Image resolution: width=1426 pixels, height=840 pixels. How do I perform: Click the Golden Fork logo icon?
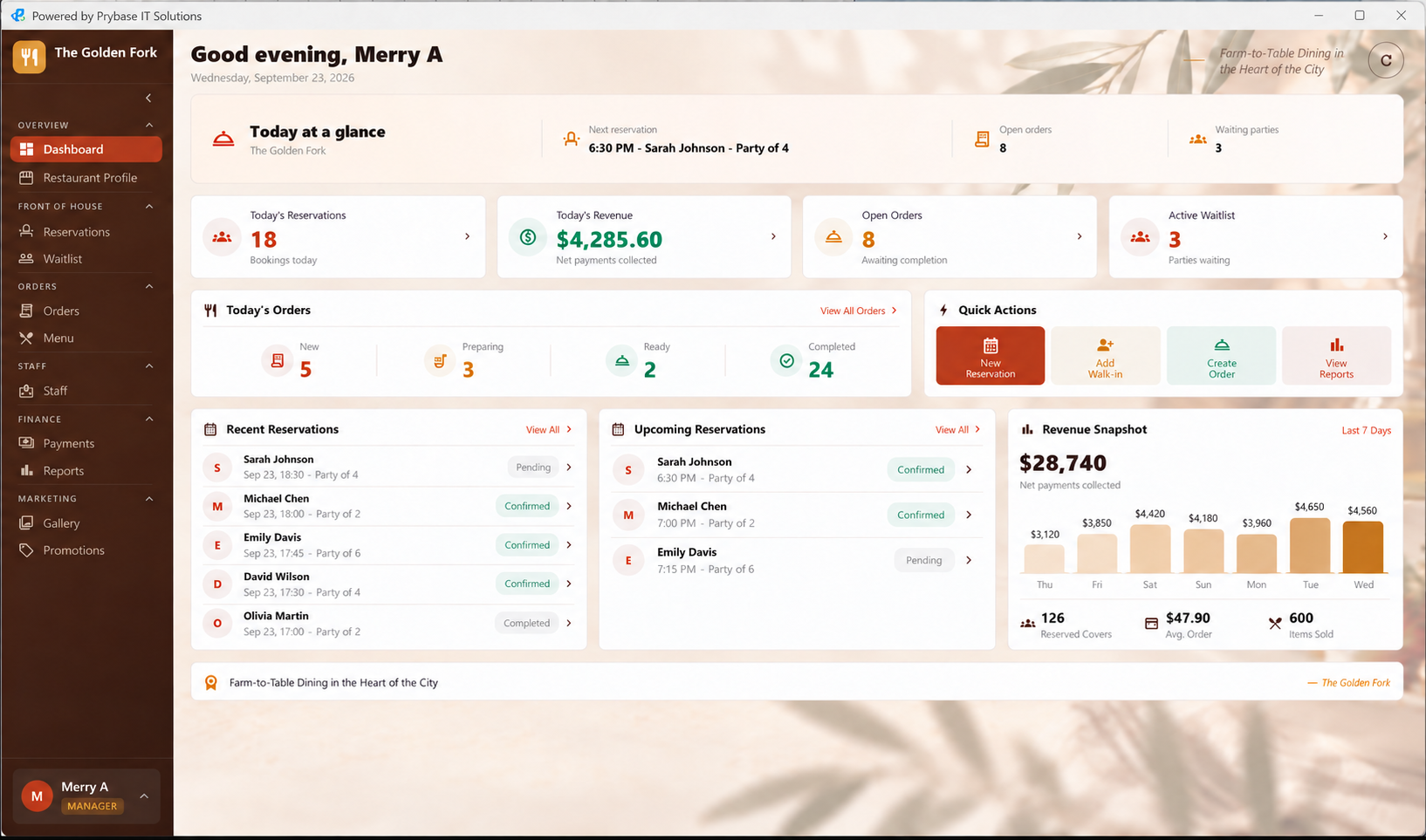coord(30,58)
